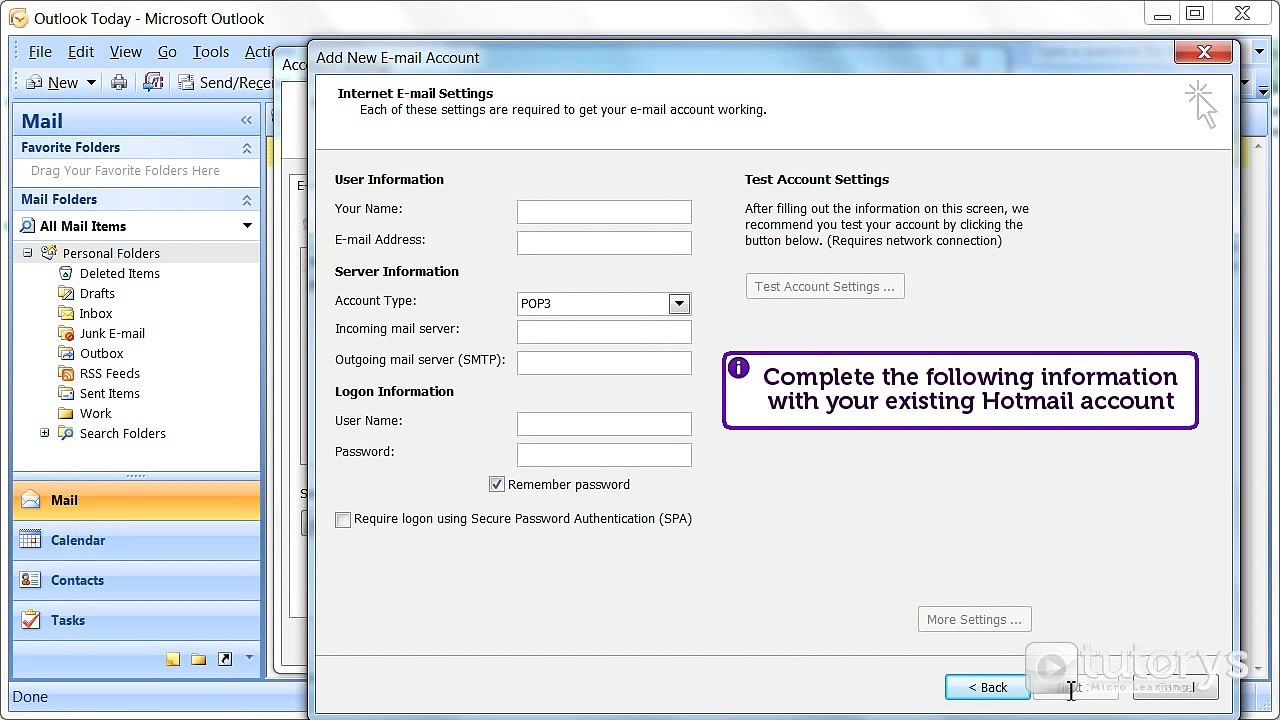Click the New mail message icon
This screenshot has height=720, width=1280.
point(34,83)
